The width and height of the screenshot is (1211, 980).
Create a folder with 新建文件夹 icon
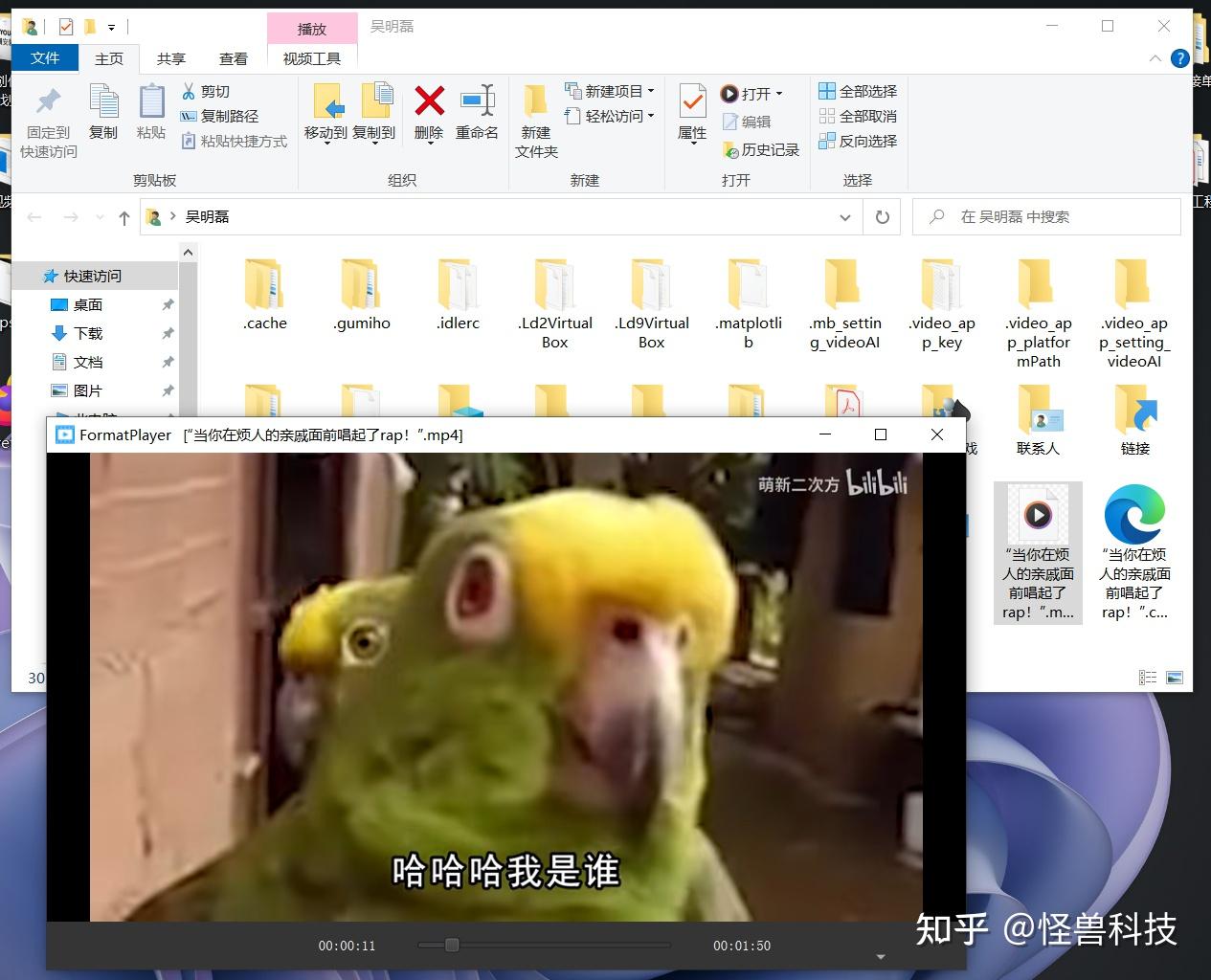click(x=535, y=120)
